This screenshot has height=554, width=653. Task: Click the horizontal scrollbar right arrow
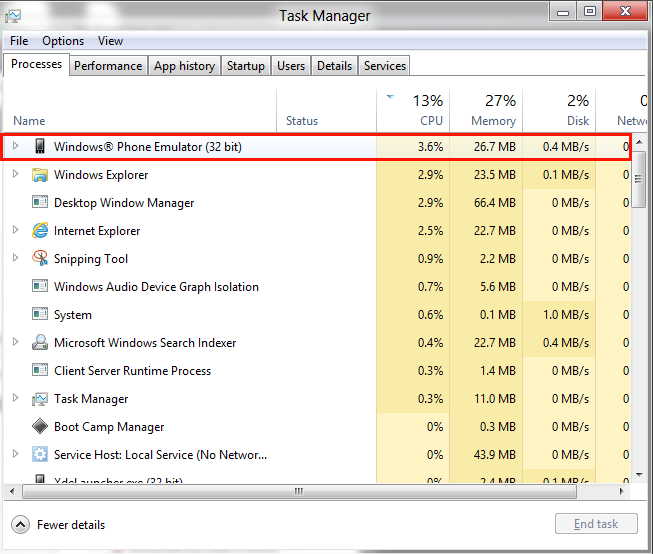coord(622,492)
